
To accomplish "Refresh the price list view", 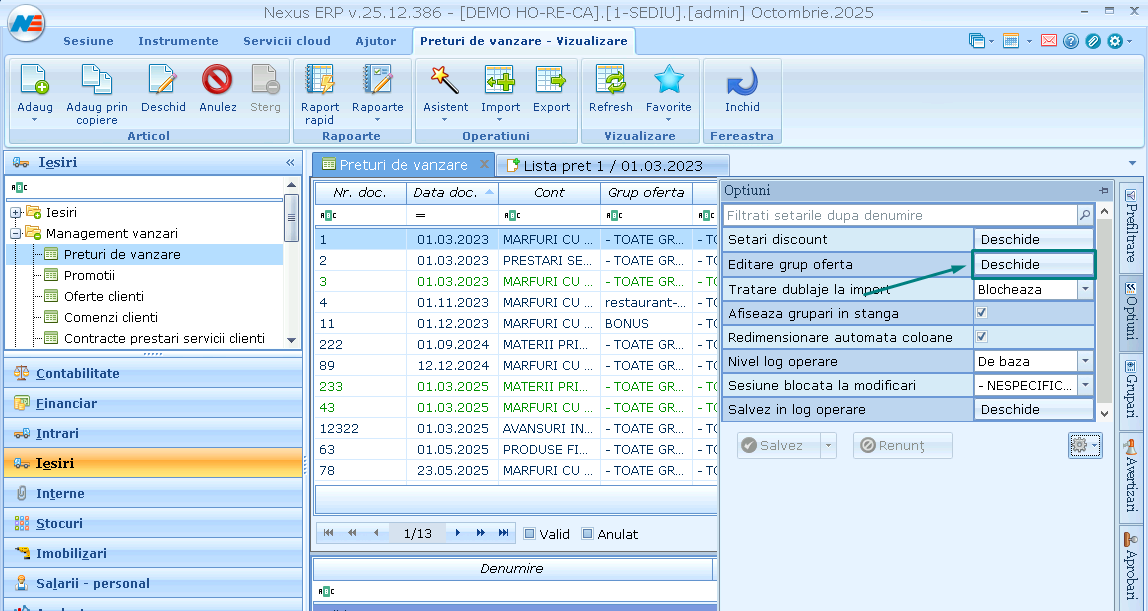I will point(610,81).
